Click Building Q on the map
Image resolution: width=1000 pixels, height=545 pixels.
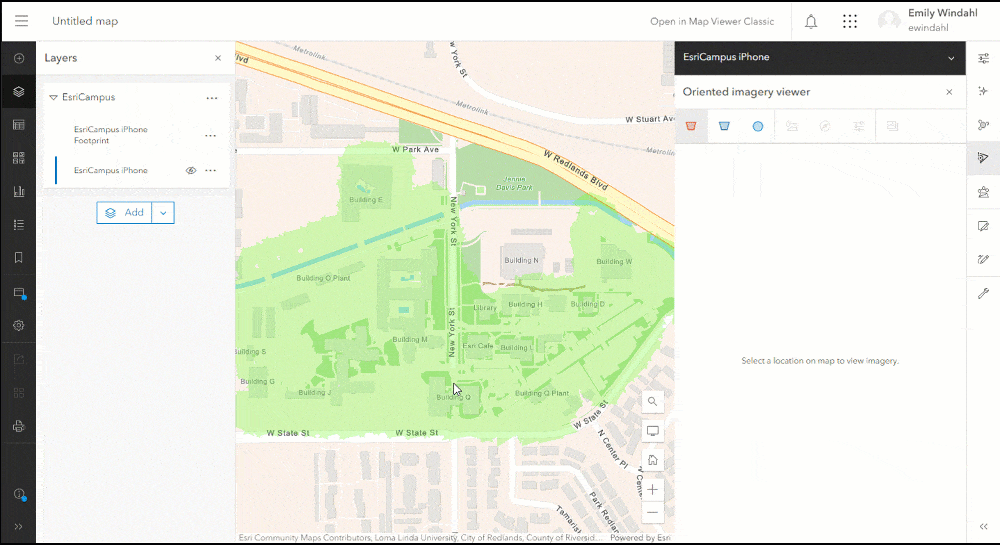(453, 397)
